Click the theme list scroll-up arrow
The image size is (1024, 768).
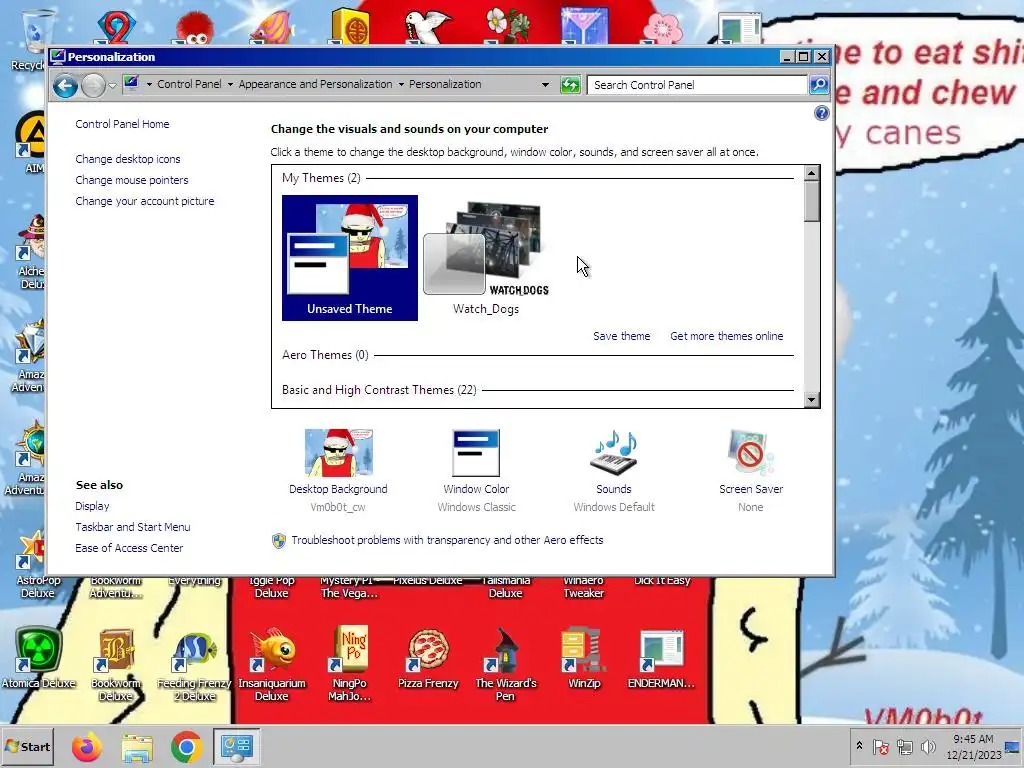click(x=812, y=173)
